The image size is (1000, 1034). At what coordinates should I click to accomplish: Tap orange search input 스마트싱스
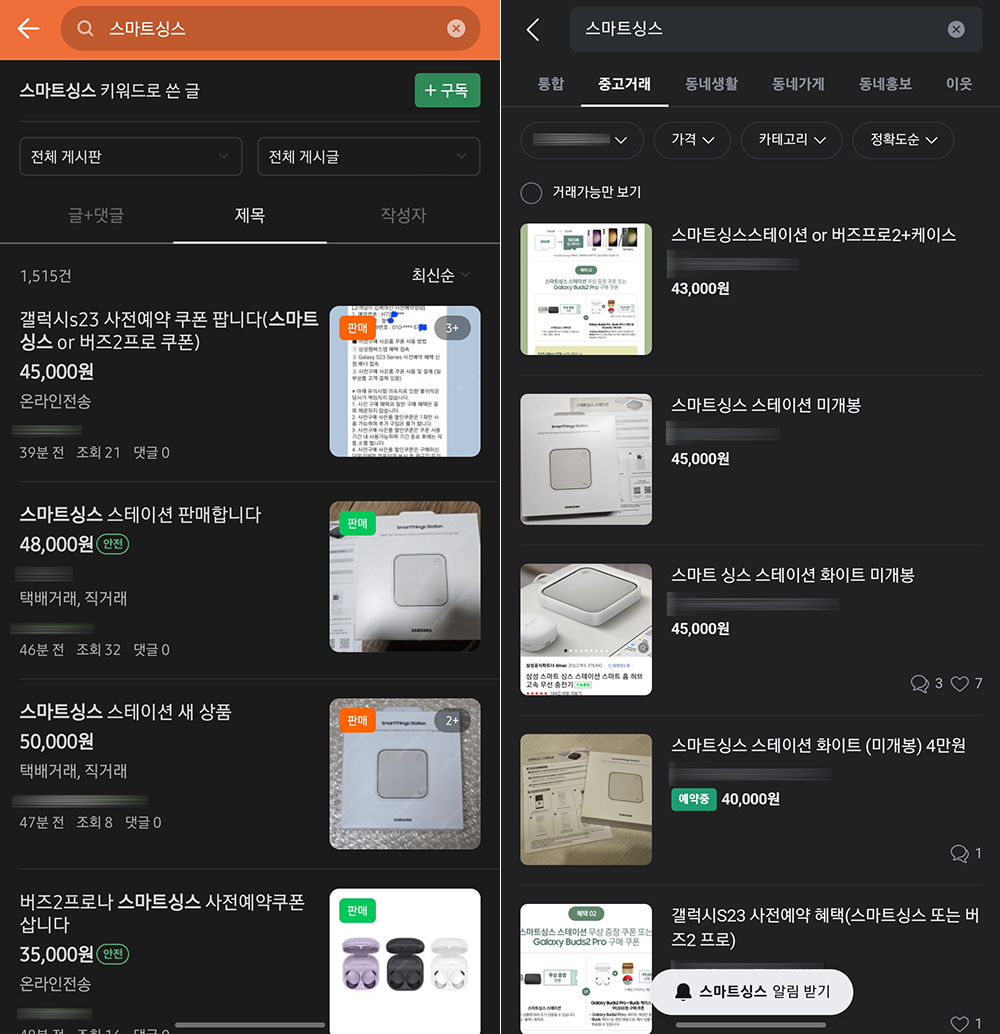tap(270, 28)
